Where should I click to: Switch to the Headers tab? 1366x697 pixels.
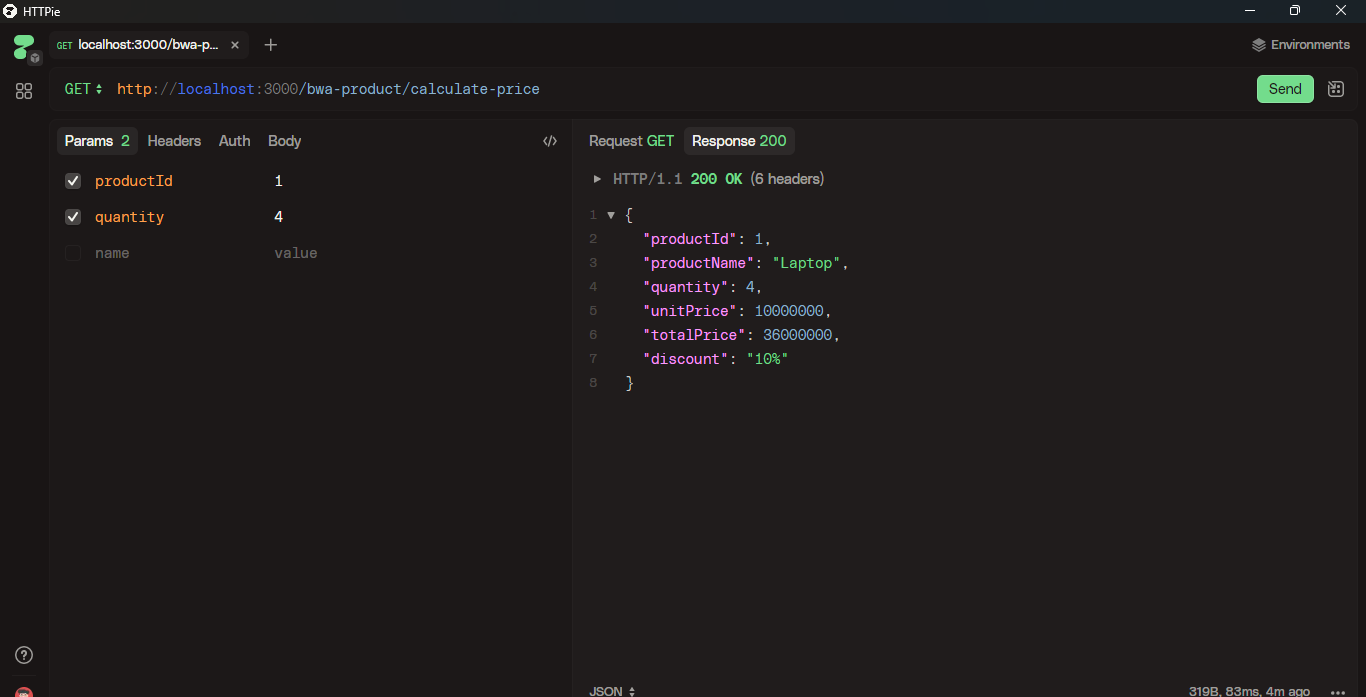(173, 140)
